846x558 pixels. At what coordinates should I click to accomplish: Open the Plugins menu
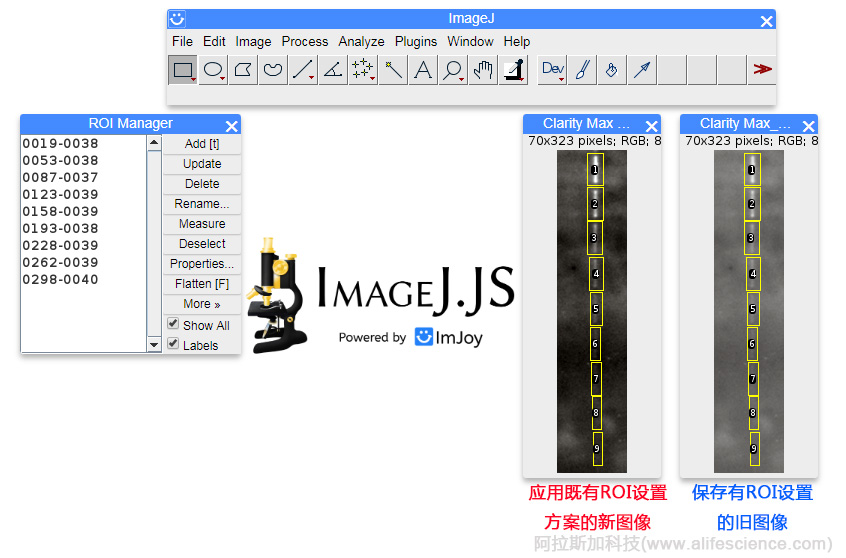(x=416, y=42)
